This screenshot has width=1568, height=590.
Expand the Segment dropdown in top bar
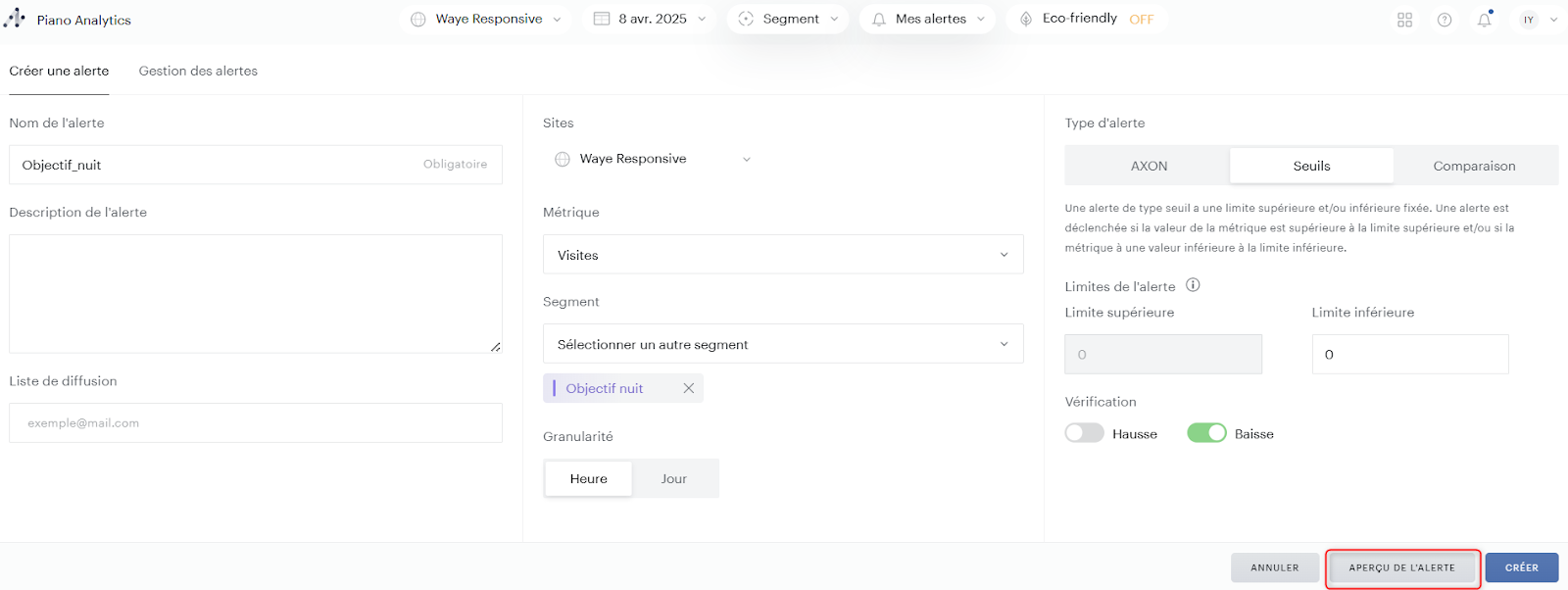[x=788, y=20]
